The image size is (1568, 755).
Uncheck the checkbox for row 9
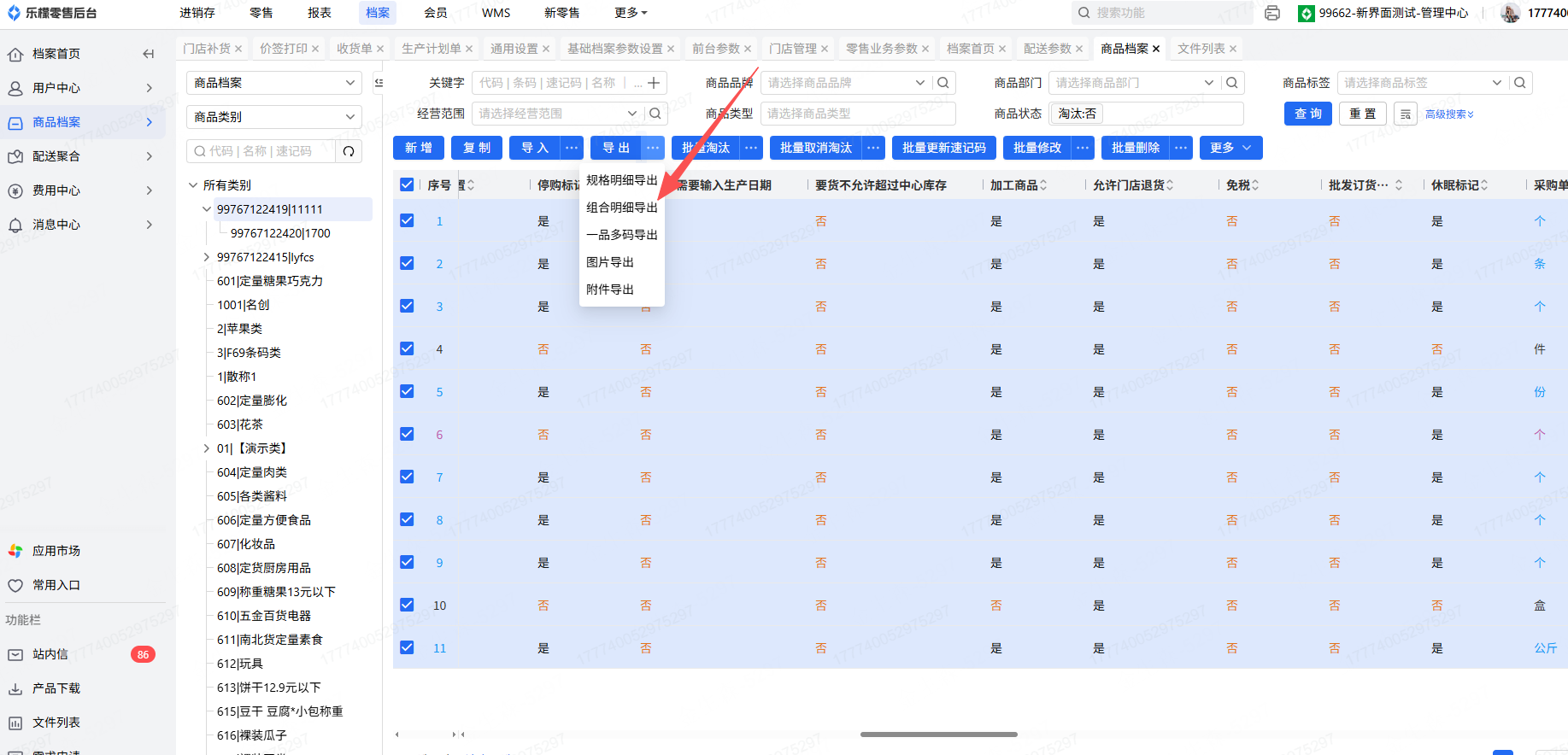click(407, 562)
